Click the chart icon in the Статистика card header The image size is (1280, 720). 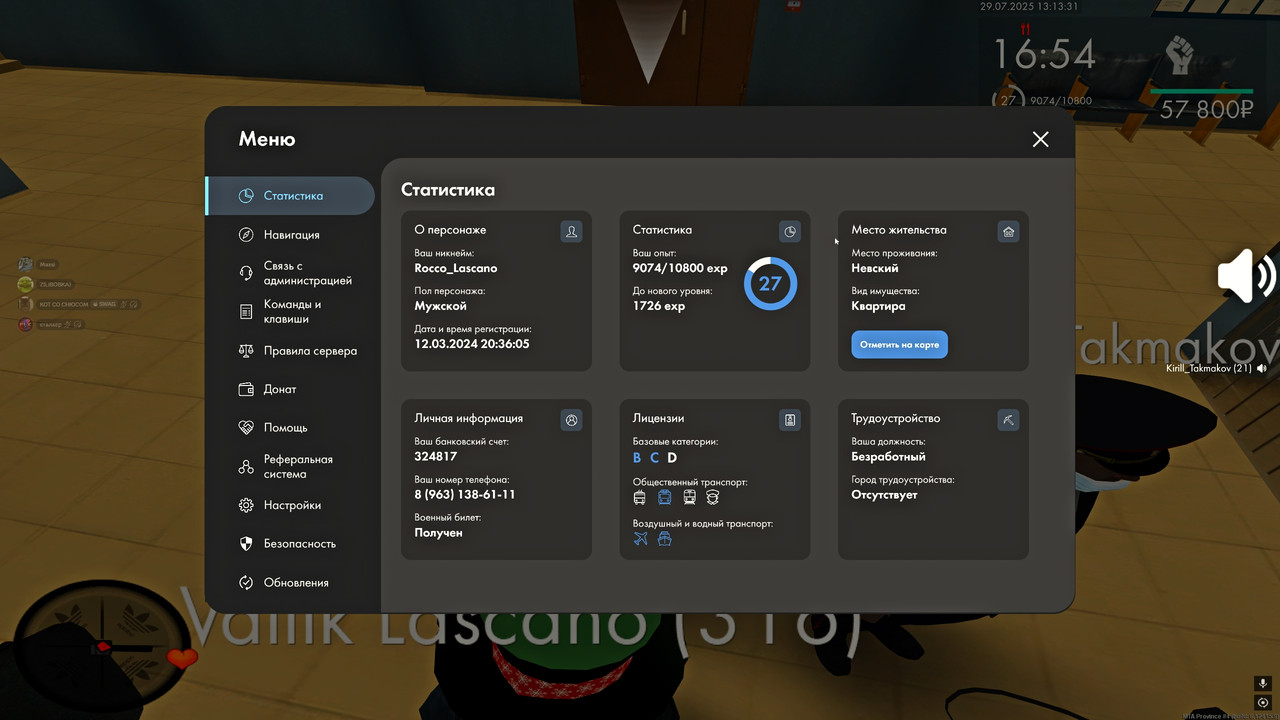pyautogui.click(x=790, y=232)
